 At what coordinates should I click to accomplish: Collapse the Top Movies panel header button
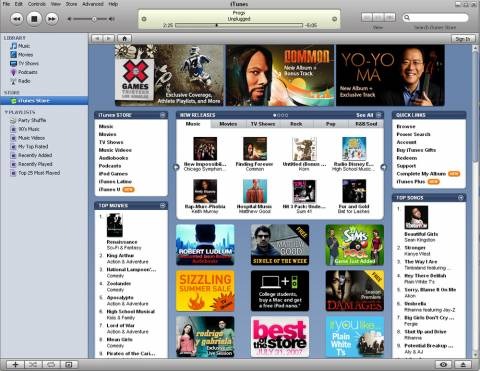click(x=163, y=206)
